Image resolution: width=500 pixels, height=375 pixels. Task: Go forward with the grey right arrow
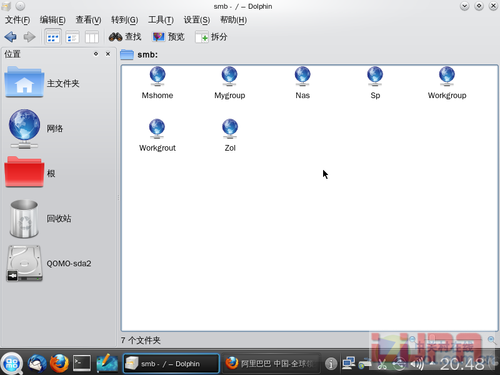point(29,37)
